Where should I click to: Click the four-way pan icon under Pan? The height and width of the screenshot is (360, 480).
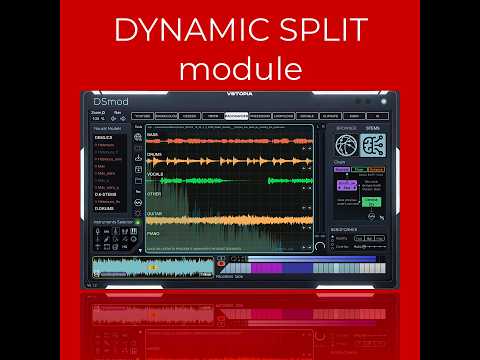pos(123,118)
